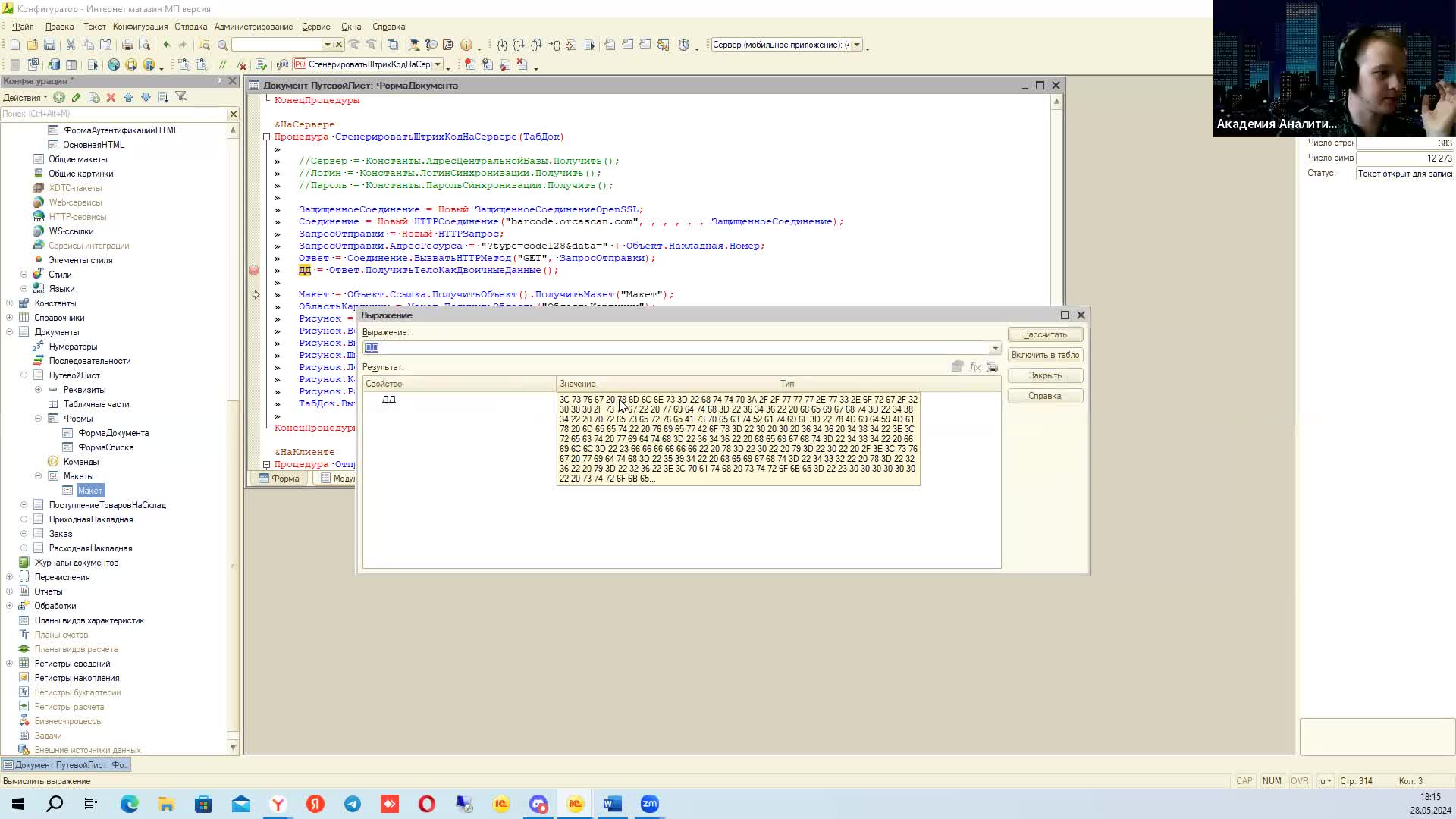Open the Файл menu
The image size is (1456, 819).
point(23,27)
